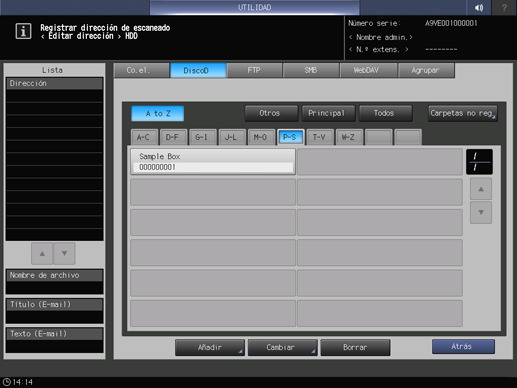
Task: Select the A-C letter tab
Action: [x=144, y=137]
